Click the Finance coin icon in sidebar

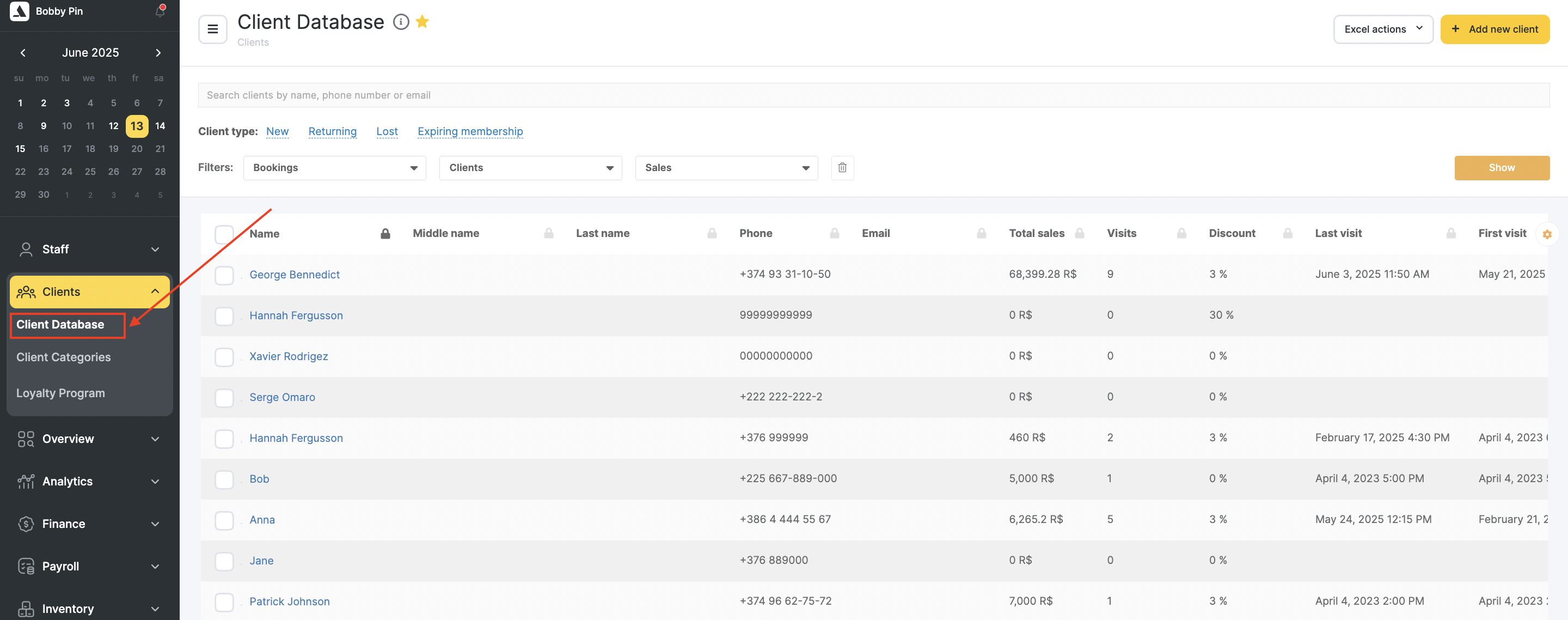(x=26, y=524)
